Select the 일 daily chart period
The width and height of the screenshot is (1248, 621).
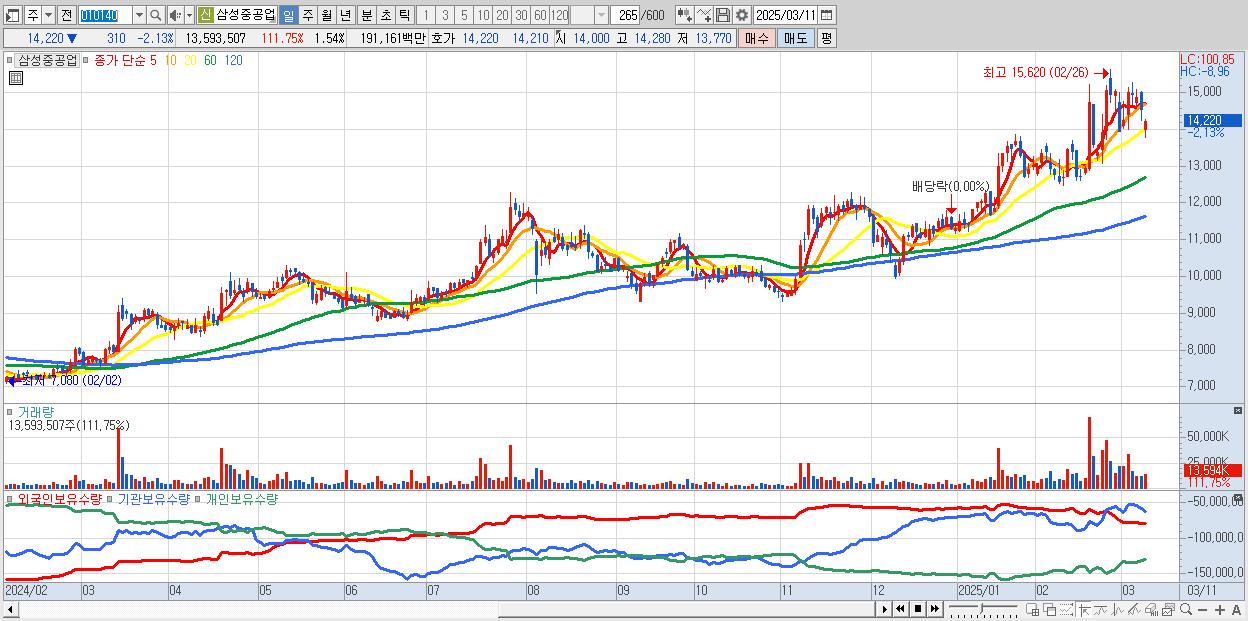pyautogui.click(x=288, y=15)
